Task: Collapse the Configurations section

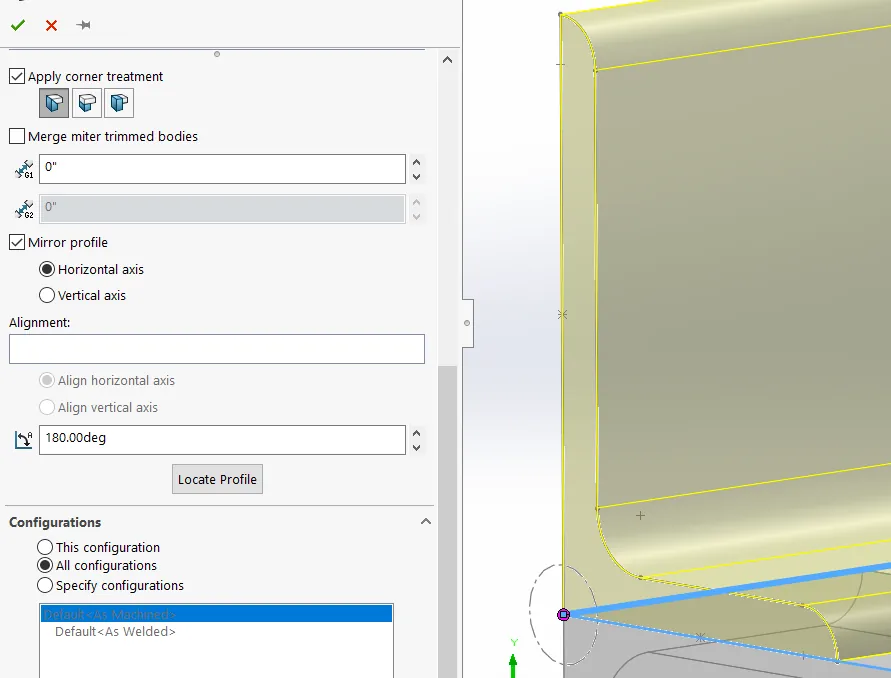Action: point(426,521)
